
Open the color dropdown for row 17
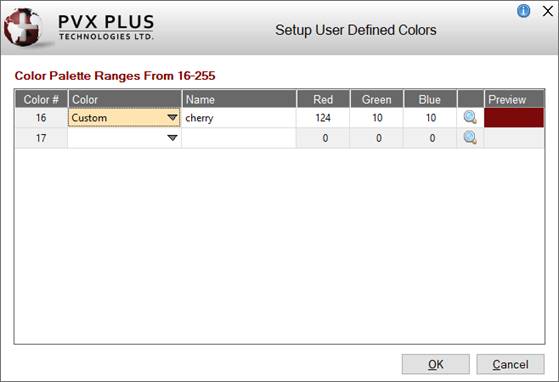pos(172,138)
